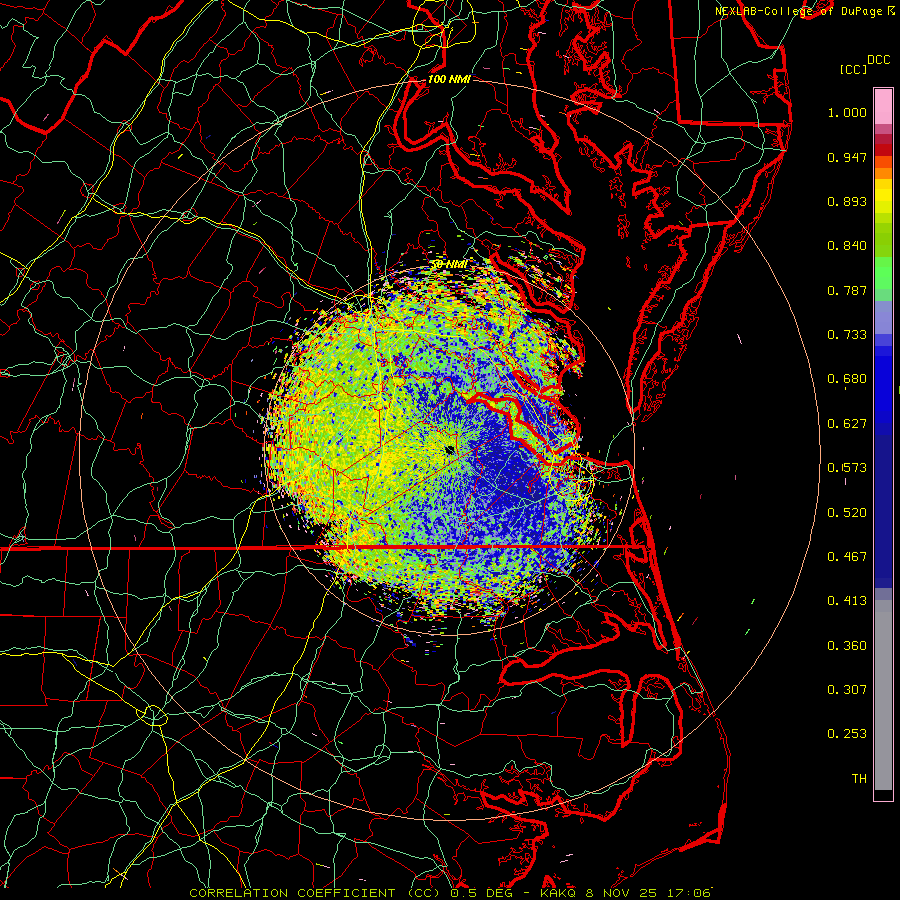Click the 0.627 legend value
Viewport: 900px width, 900px height.
tap(847, 424)
